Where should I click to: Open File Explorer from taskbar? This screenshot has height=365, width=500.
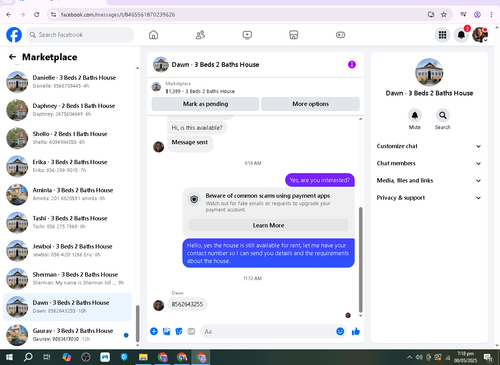point(143,357)
